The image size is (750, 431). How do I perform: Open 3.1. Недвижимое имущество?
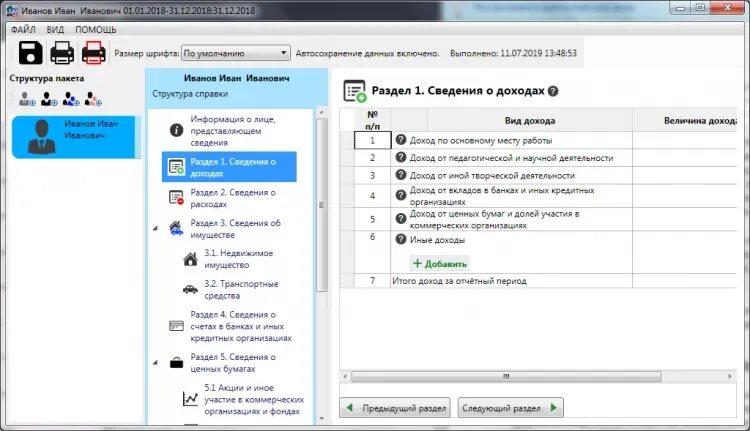(239, 259)
